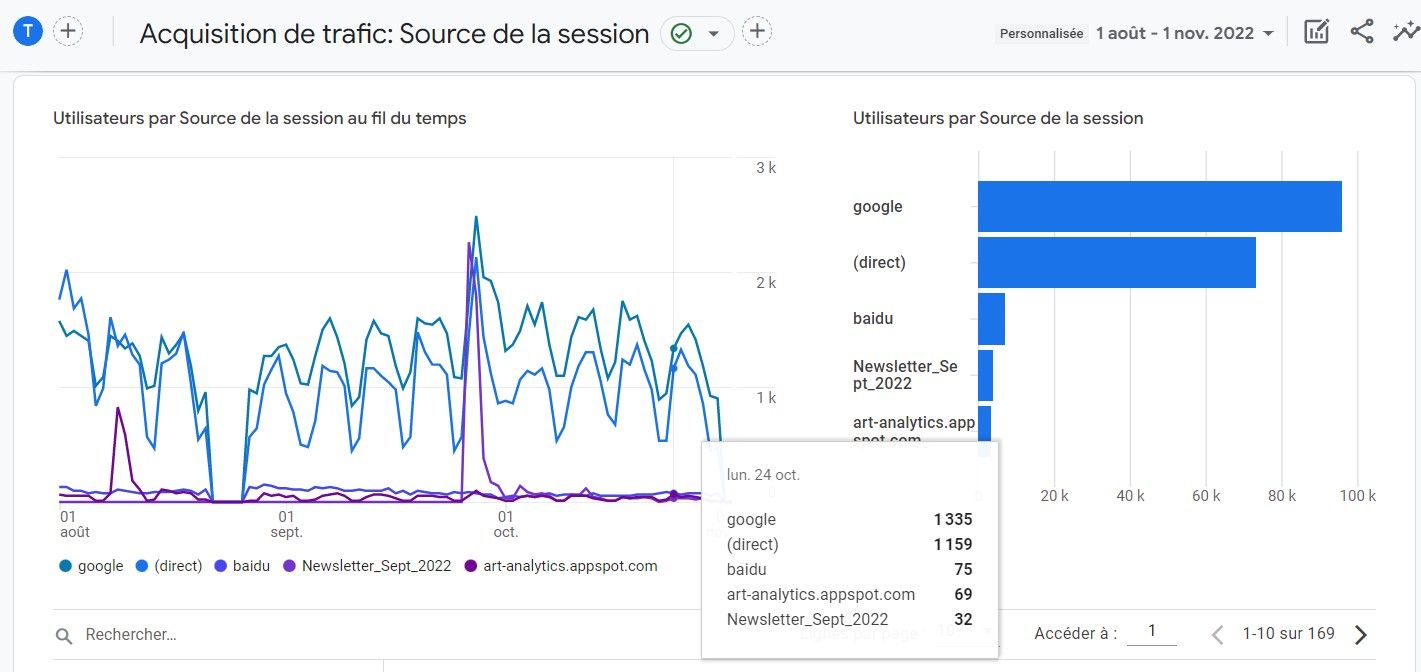Click the blue T avatar icon
The image size is (1421, 672).
27,31
